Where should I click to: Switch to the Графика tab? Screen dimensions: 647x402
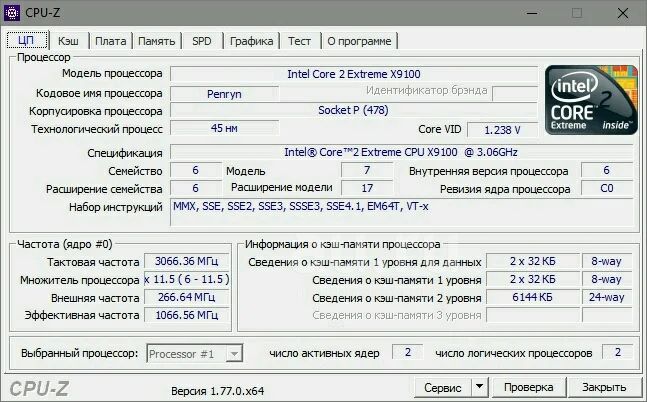(251, 41)
